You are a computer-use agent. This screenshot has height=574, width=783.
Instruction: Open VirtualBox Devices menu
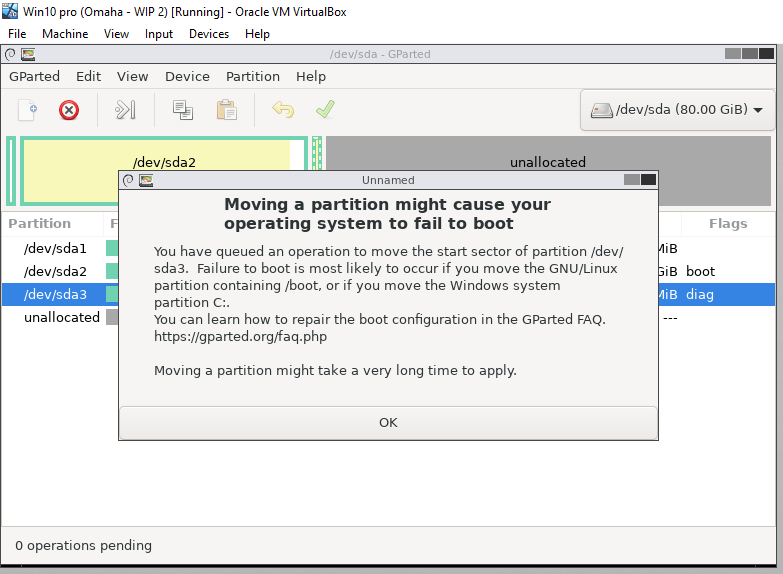209,34
